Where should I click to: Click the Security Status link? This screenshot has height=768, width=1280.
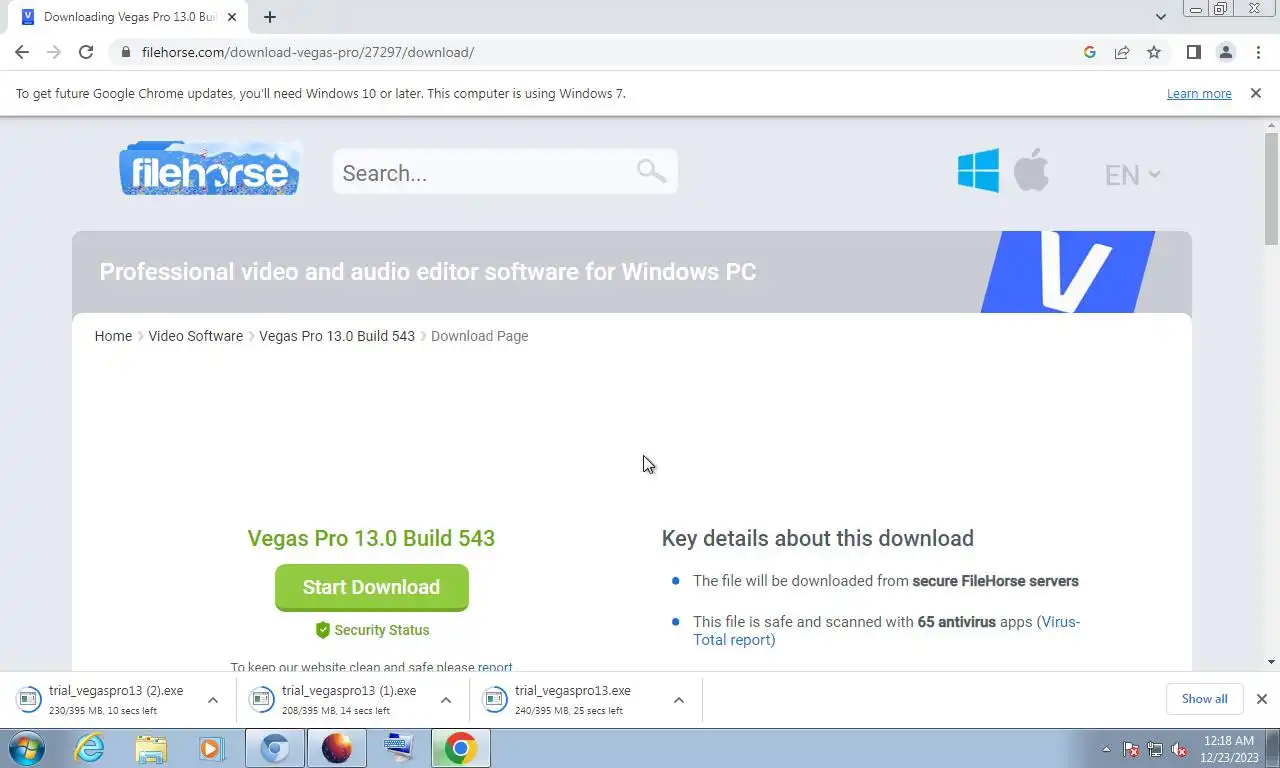coord(382,630)
